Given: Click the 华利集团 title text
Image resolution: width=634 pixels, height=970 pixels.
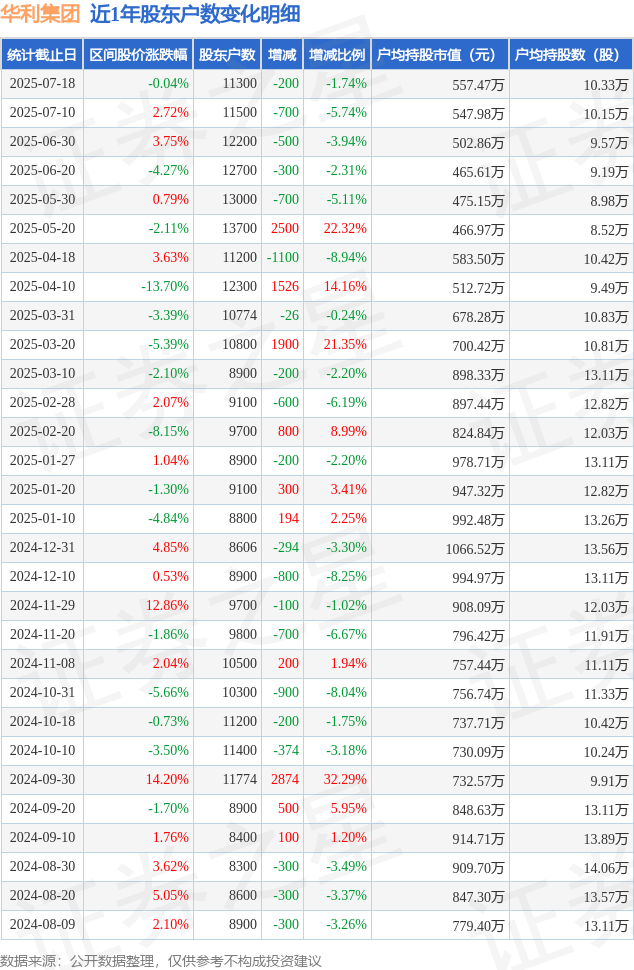Looking at the screenshot, I should [x=40, y=14].
